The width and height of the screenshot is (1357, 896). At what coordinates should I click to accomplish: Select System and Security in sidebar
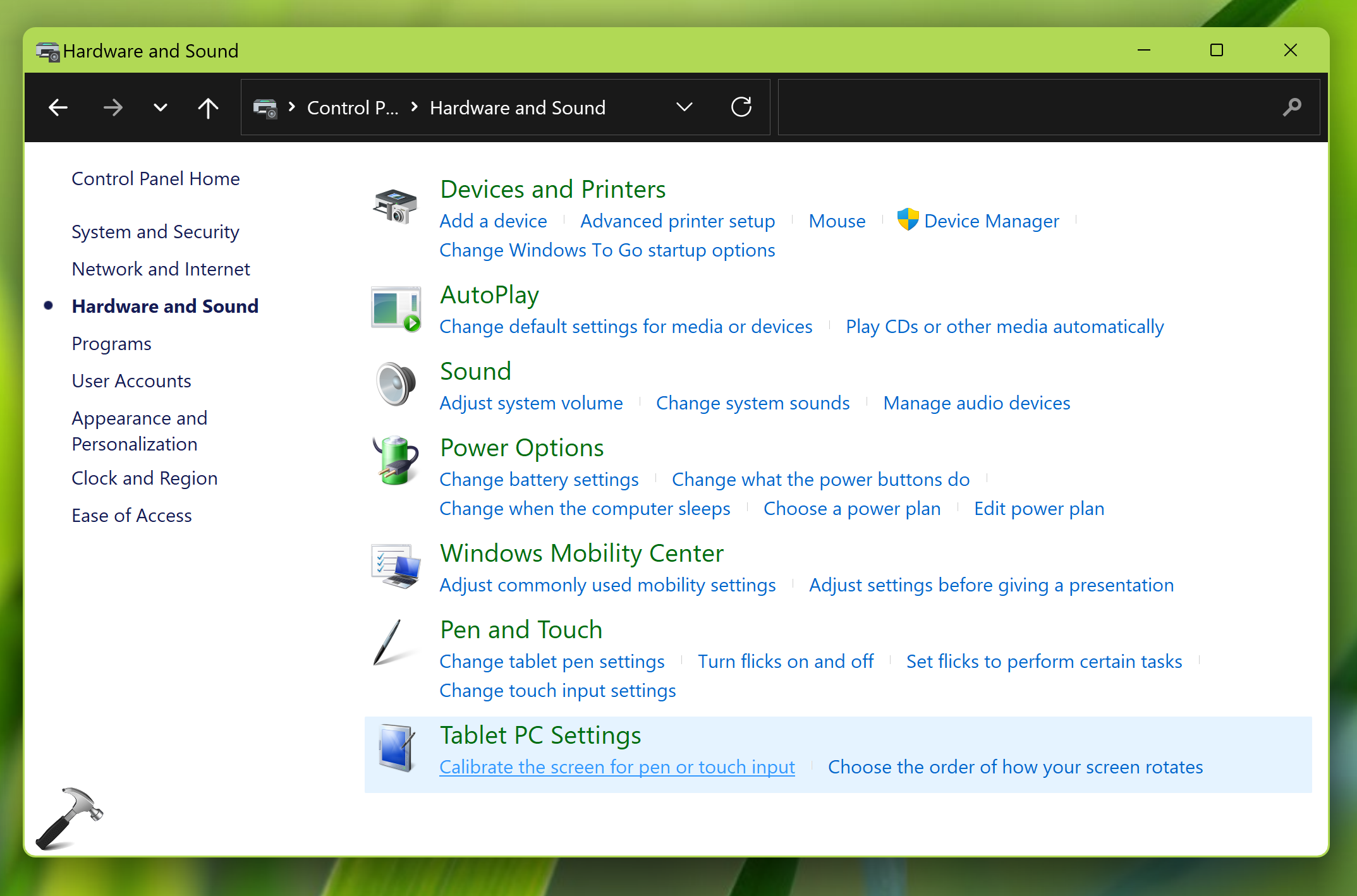click(x=155, y=232)
